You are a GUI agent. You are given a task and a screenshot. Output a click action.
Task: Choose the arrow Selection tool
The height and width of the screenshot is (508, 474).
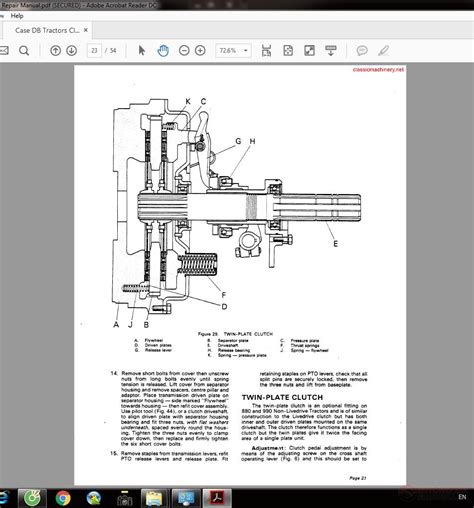pyautogui.click(x=142, y=51)
